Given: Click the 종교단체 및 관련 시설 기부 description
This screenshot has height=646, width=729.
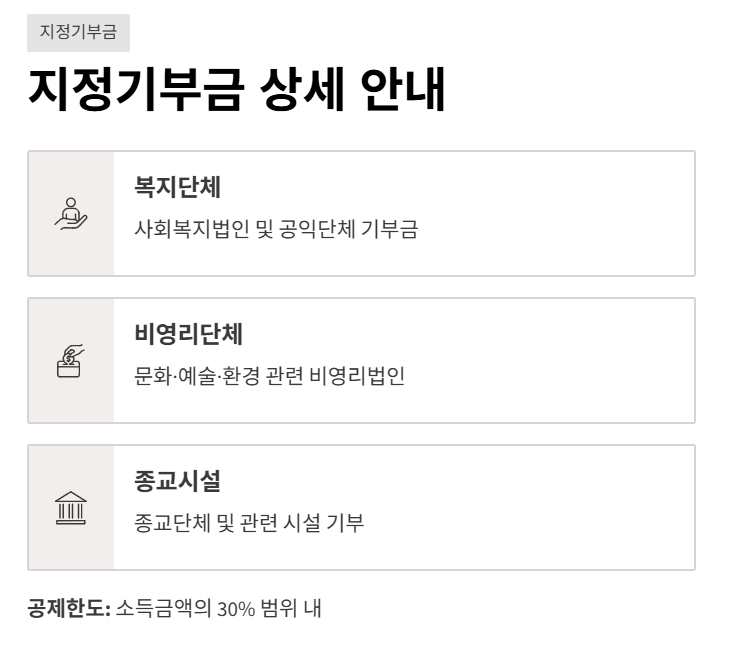Looking at the screenshot, I should (249, 523).
